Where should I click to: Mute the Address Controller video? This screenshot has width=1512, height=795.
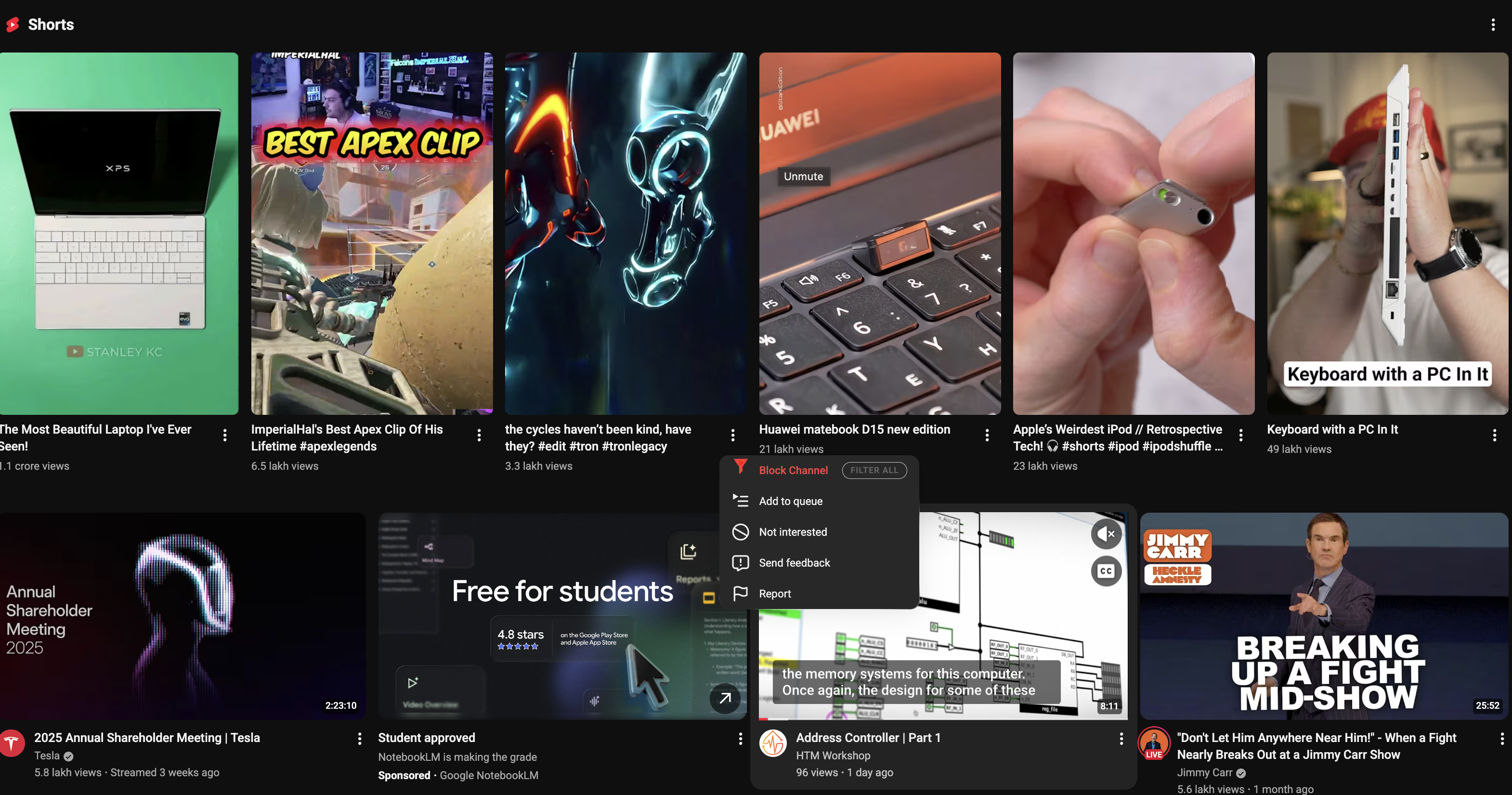[x=1106, y=533]
